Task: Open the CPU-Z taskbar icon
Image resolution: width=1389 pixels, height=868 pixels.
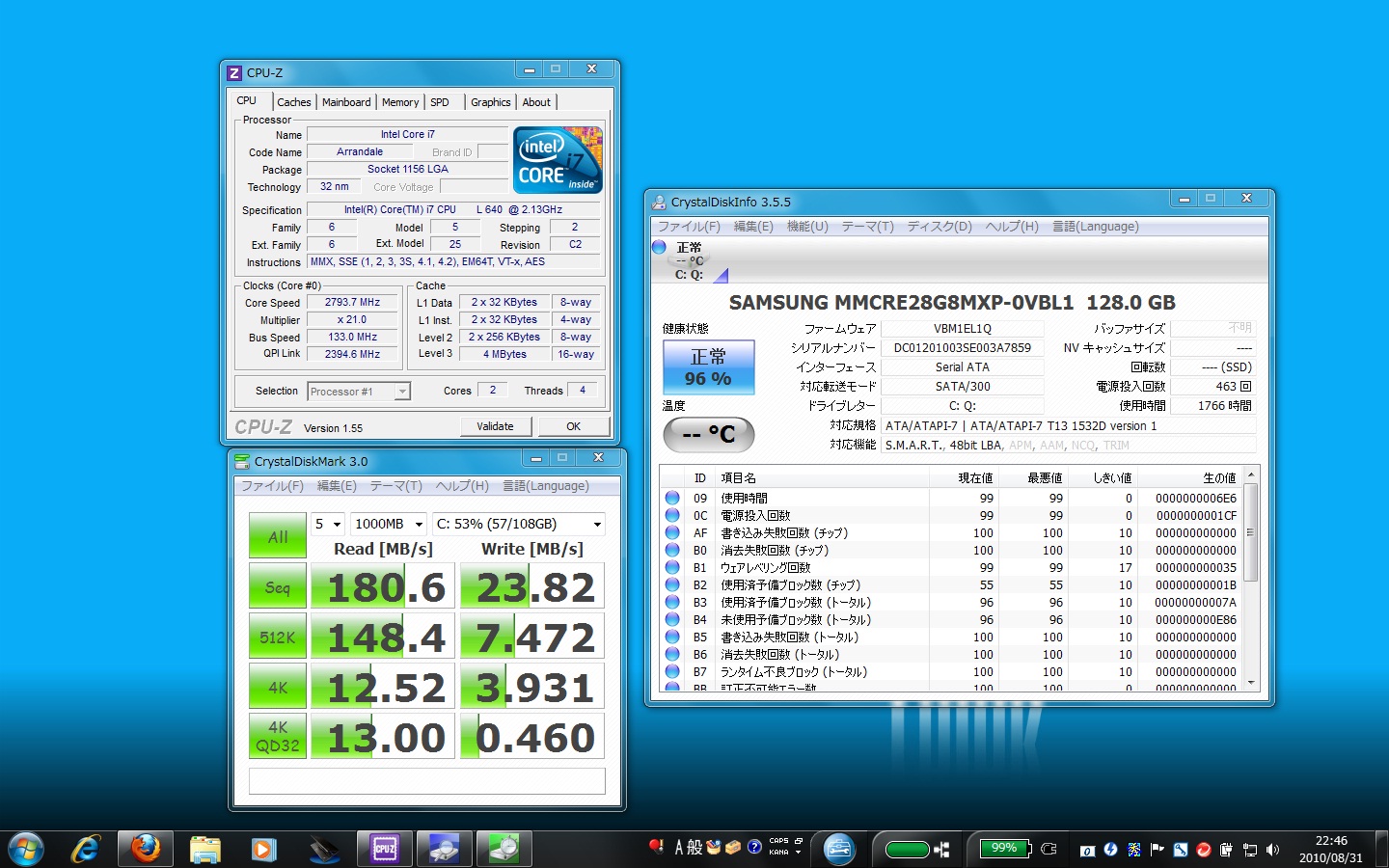Action: [384, 849]
